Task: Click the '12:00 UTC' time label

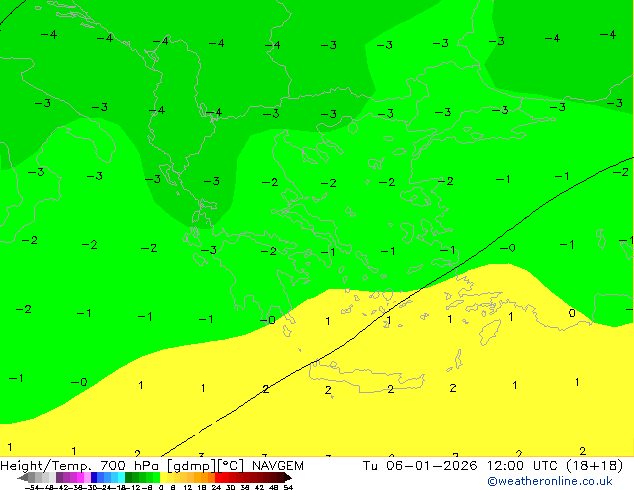Action: [524, 466]
